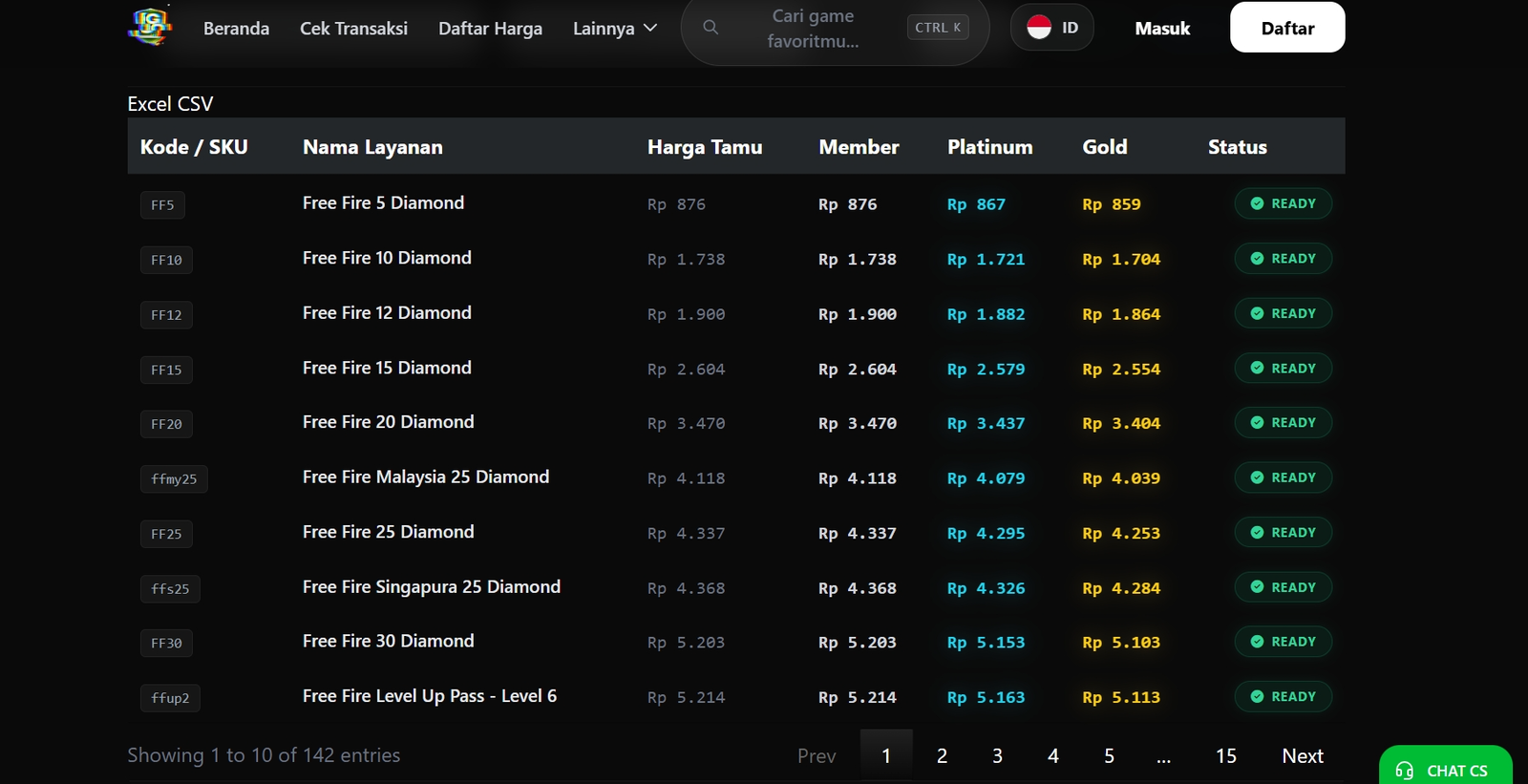The width and height of the screenshot is (1528, 784).
Task: Click READY status badge for Free Fire 5 Diamond
Action: 1283,203
